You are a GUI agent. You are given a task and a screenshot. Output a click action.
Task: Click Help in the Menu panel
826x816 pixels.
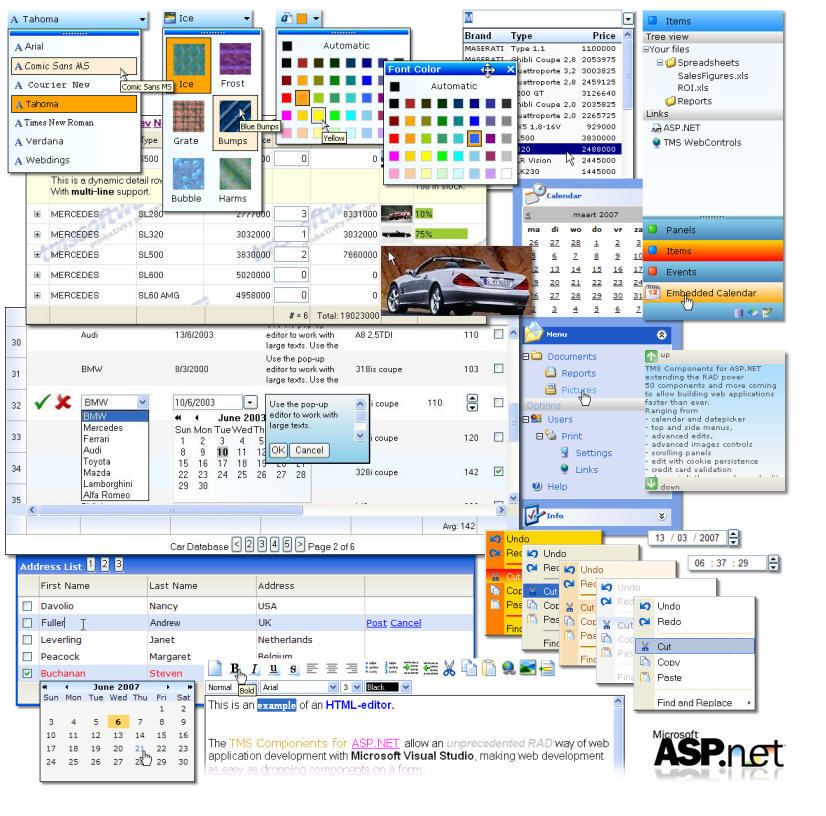point(557,487)
